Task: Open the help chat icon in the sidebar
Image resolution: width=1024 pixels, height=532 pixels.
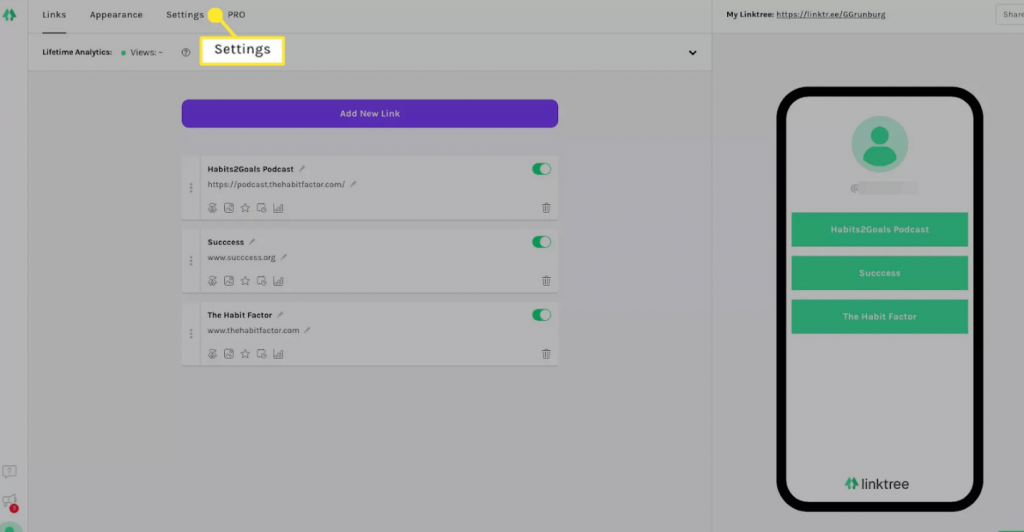Action: click(9, 471)
